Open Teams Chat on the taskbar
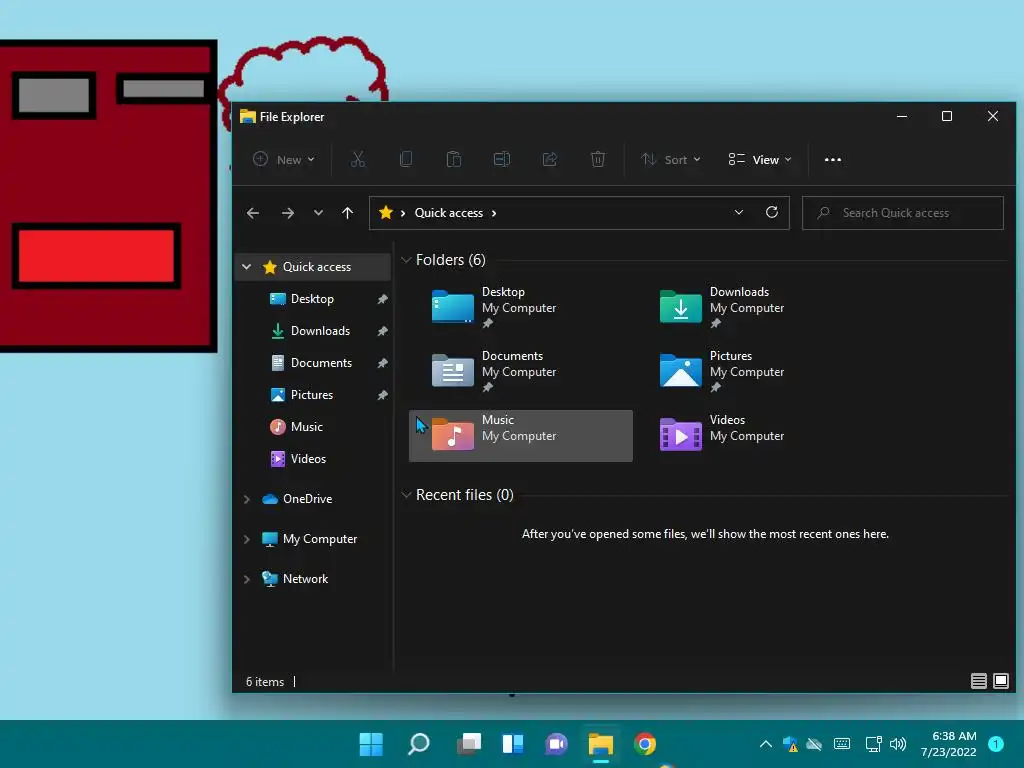 (556, 744)
